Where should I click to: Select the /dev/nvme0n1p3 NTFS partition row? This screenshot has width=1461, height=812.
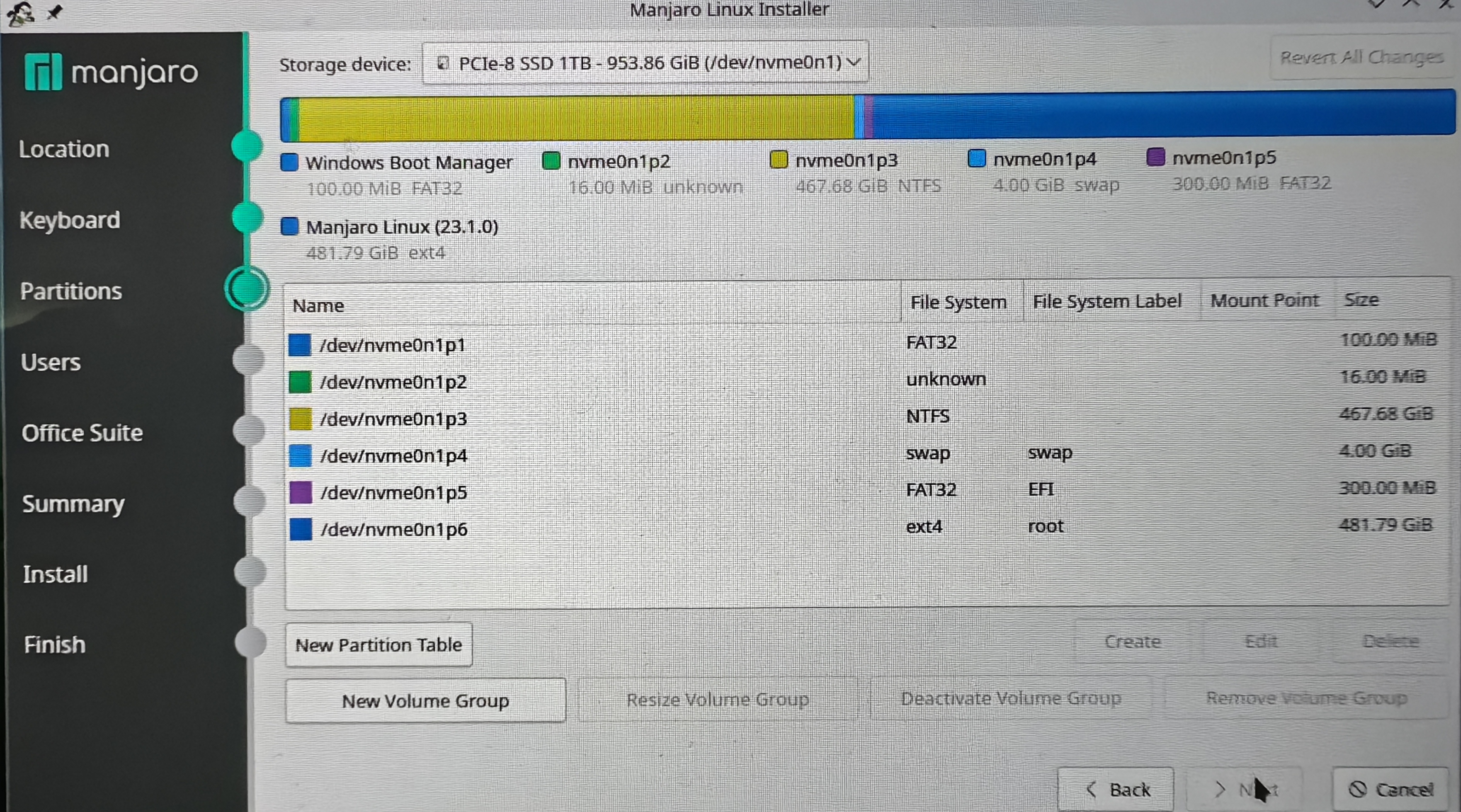pos(393,419)
